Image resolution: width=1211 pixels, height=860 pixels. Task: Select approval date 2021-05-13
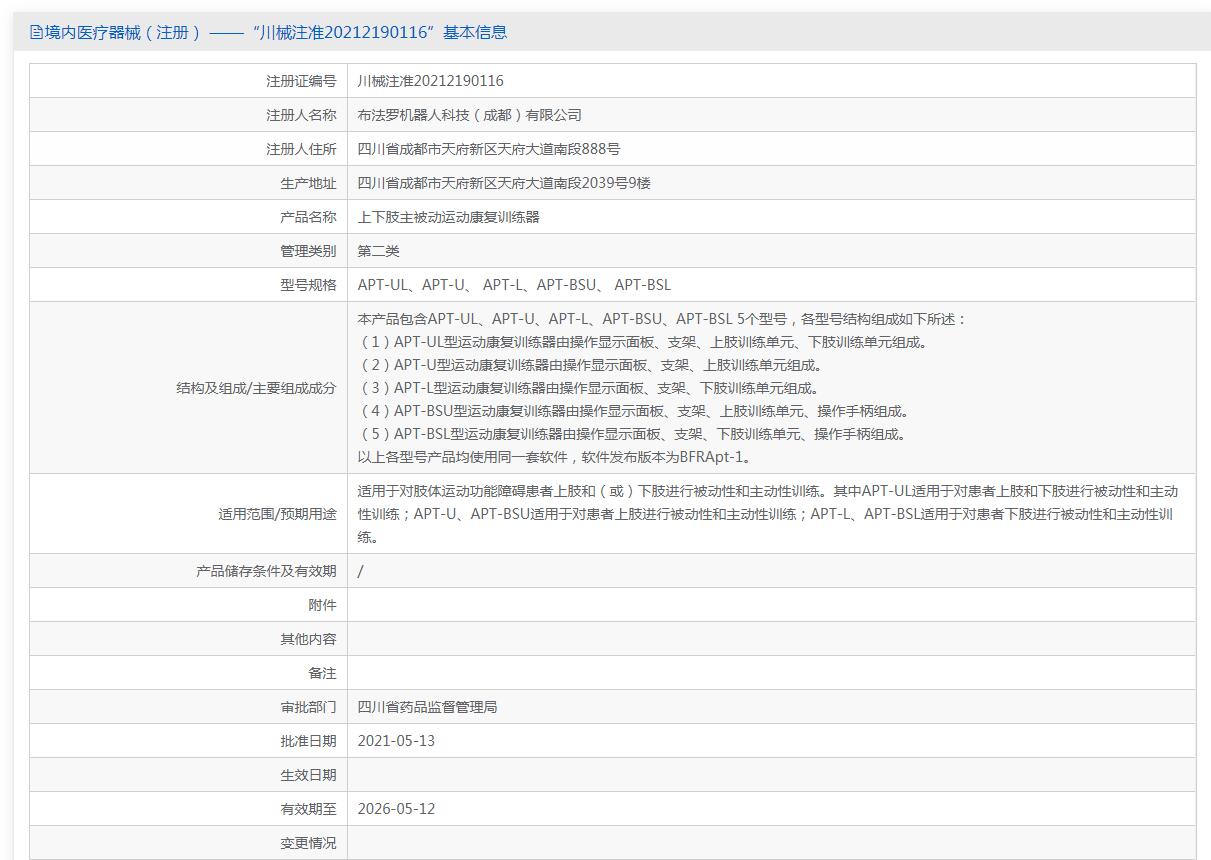click(x=396, y=741)
